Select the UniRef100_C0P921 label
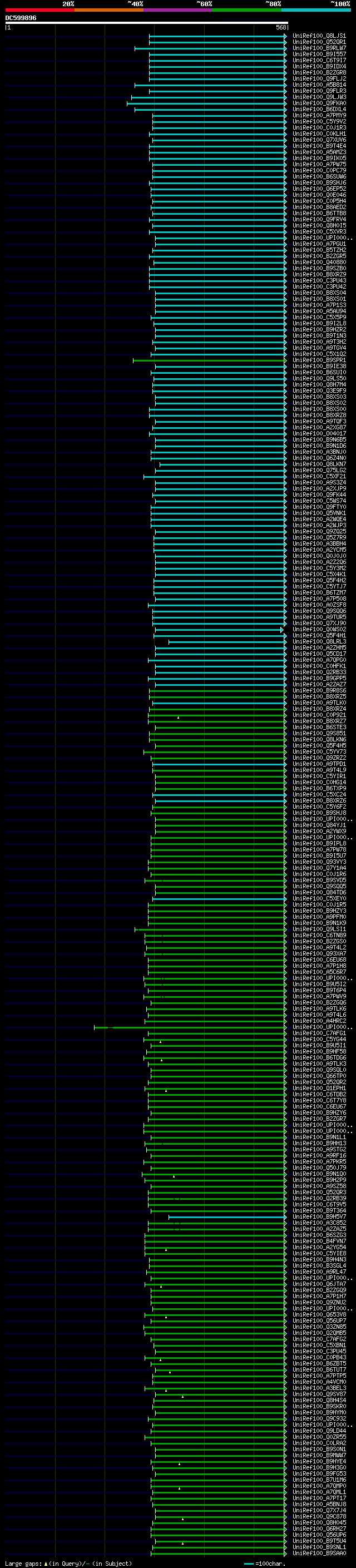The image size is (356, 1568). (319, 715)
